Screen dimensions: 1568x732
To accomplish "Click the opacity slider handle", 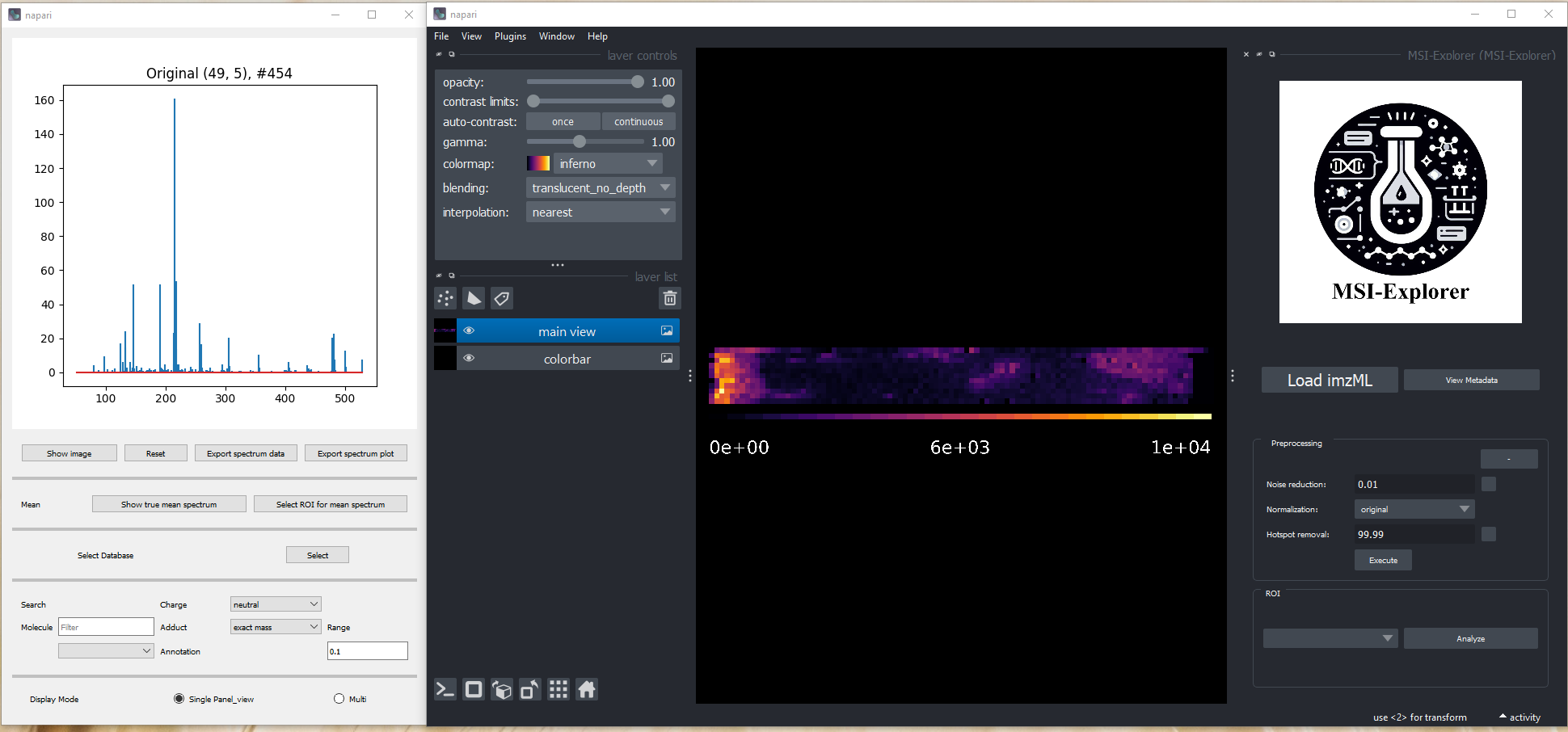I will point(638,82).
